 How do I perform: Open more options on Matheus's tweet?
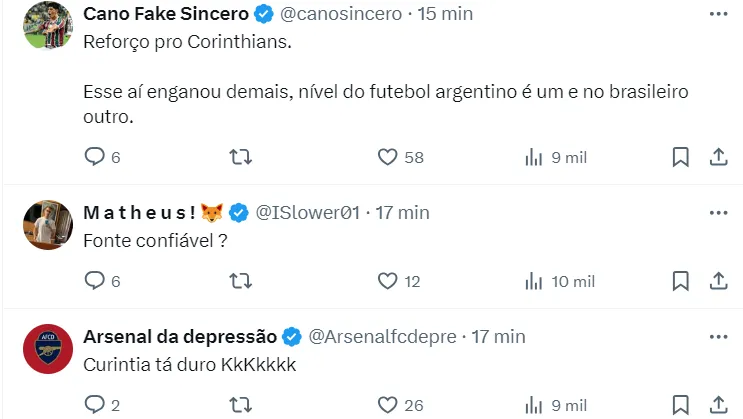[718, 212]
